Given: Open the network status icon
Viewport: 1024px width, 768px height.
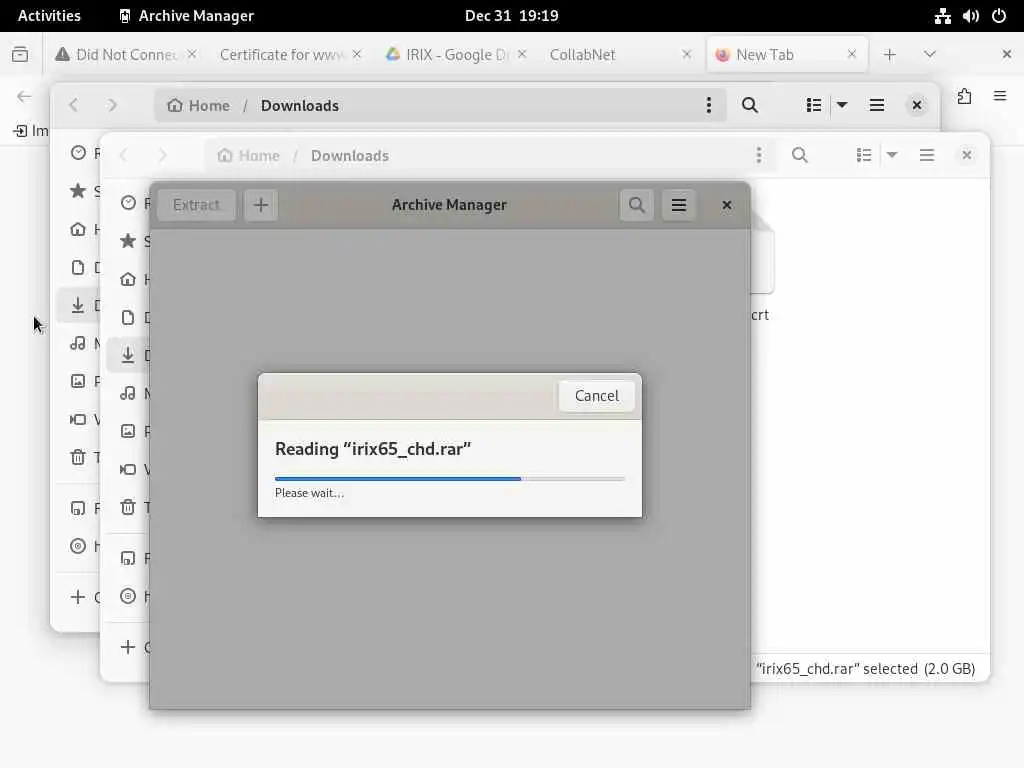Looking at the screenshot, I should pyautogui.click(x=942, y=16).
